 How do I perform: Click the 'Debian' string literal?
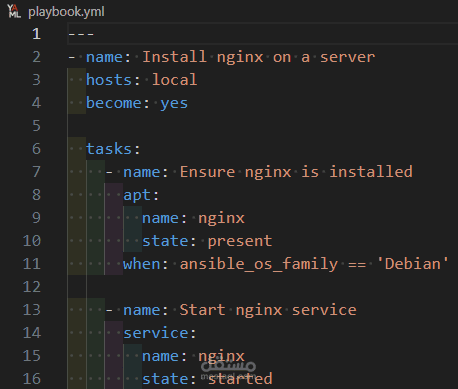point(413,264)
